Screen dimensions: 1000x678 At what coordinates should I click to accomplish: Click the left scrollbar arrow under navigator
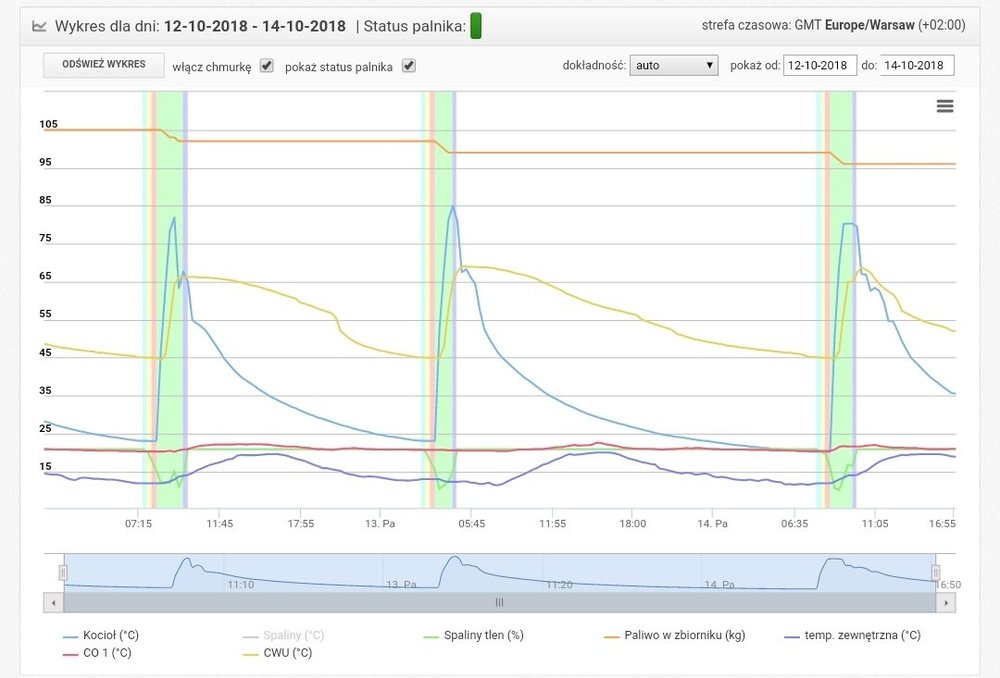52,603
